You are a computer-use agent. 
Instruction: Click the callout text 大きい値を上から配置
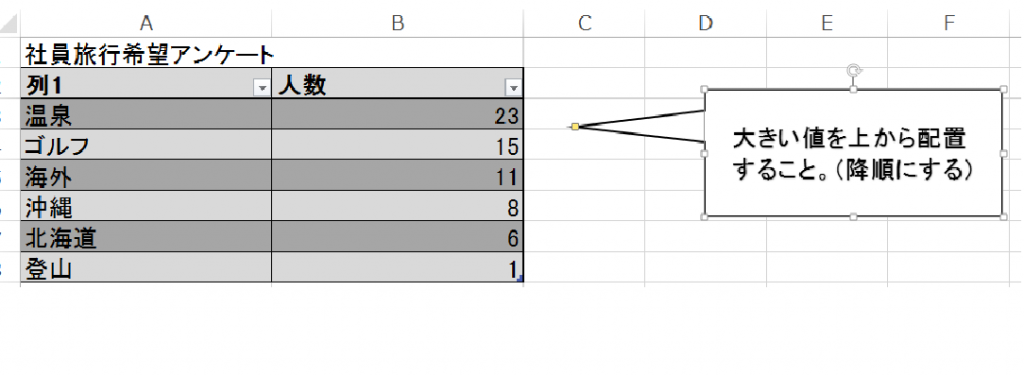[x=849, y=140]
